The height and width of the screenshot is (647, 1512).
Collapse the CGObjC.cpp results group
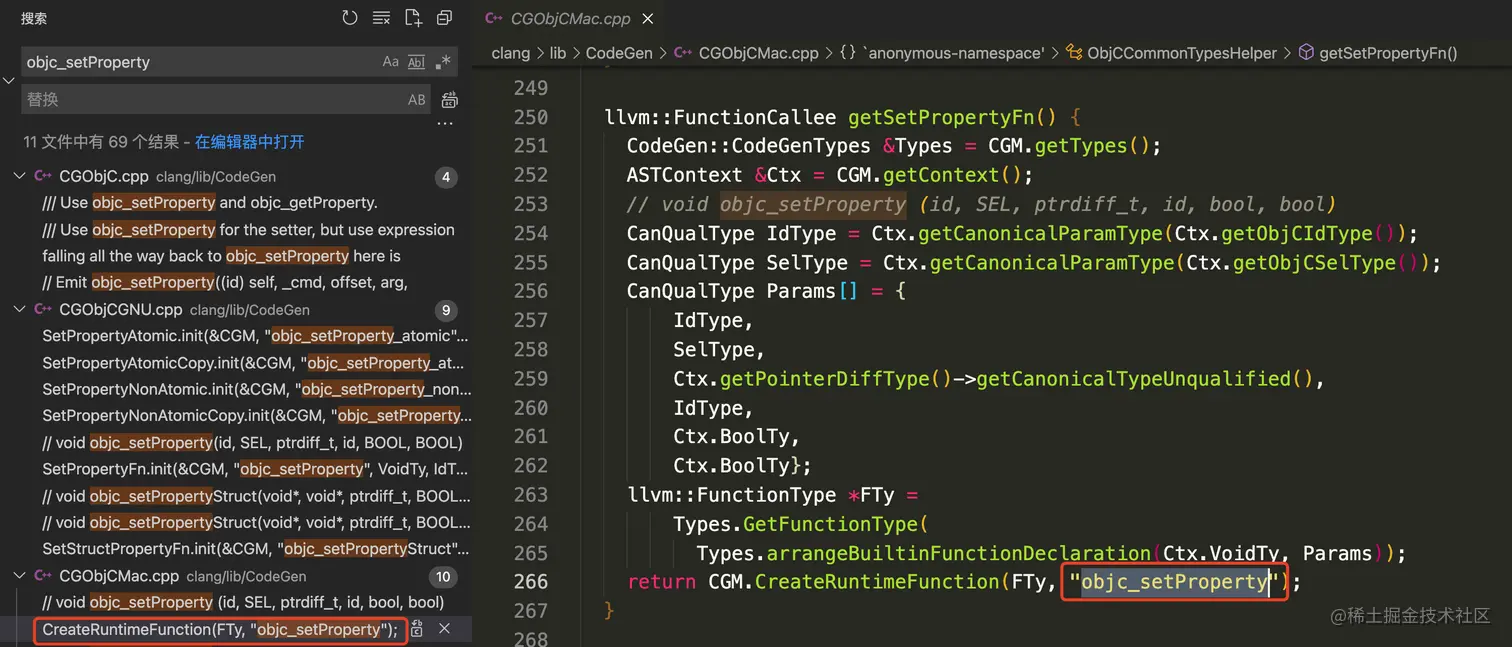(18, 176)
